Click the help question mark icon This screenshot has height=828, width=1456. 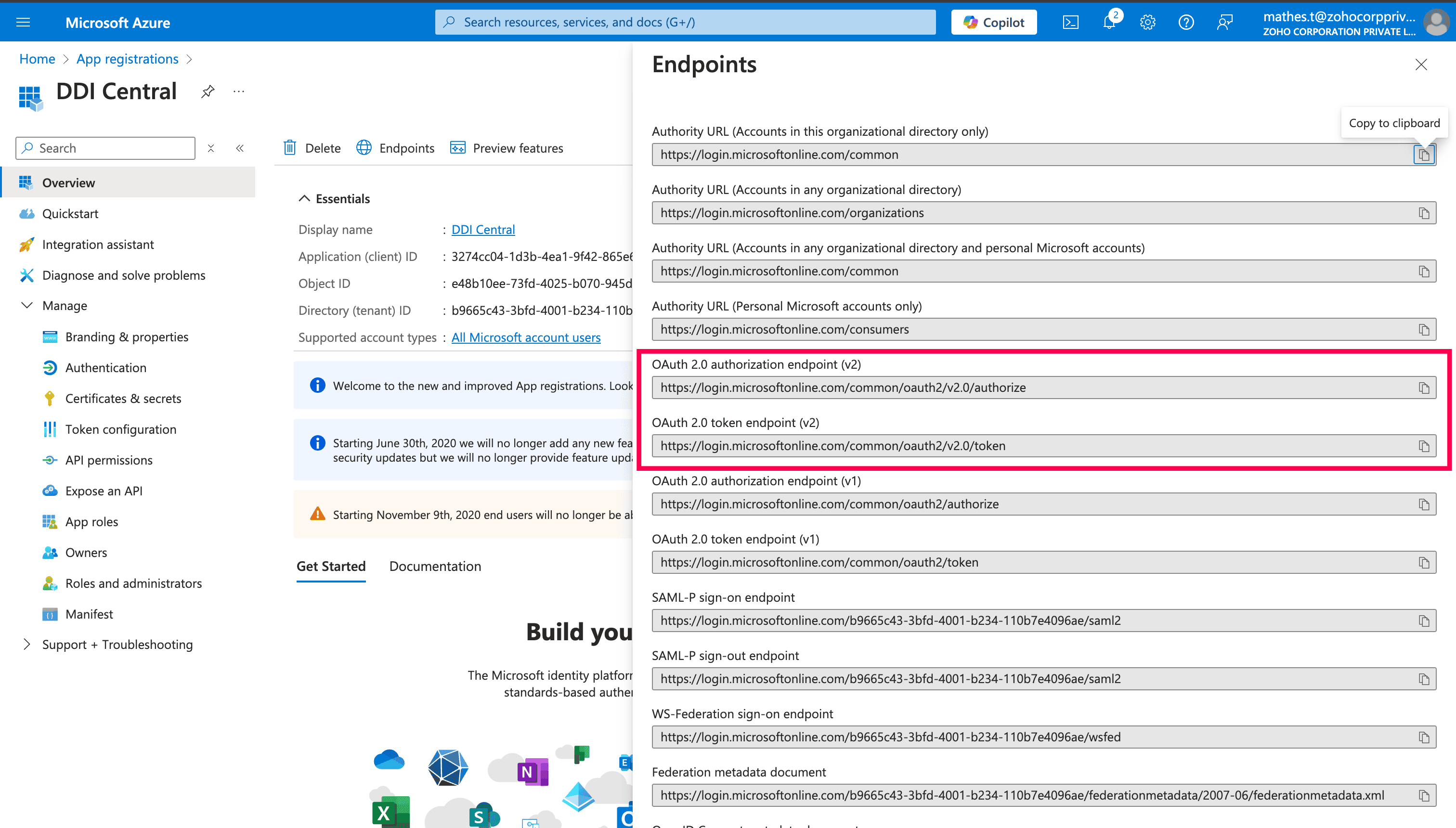point(1186,22)
